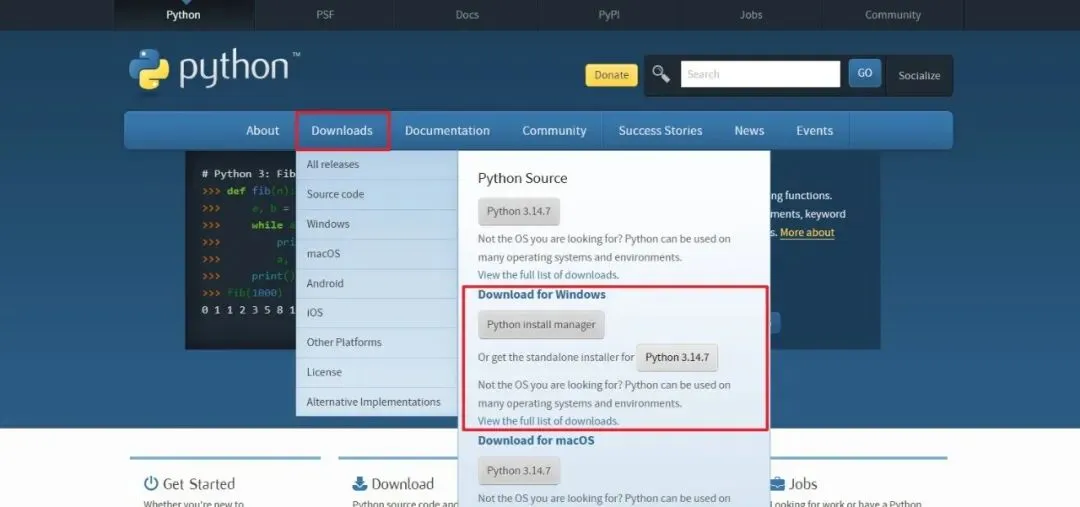
Task: Click the Python logo image
Action: pos(214,69)
